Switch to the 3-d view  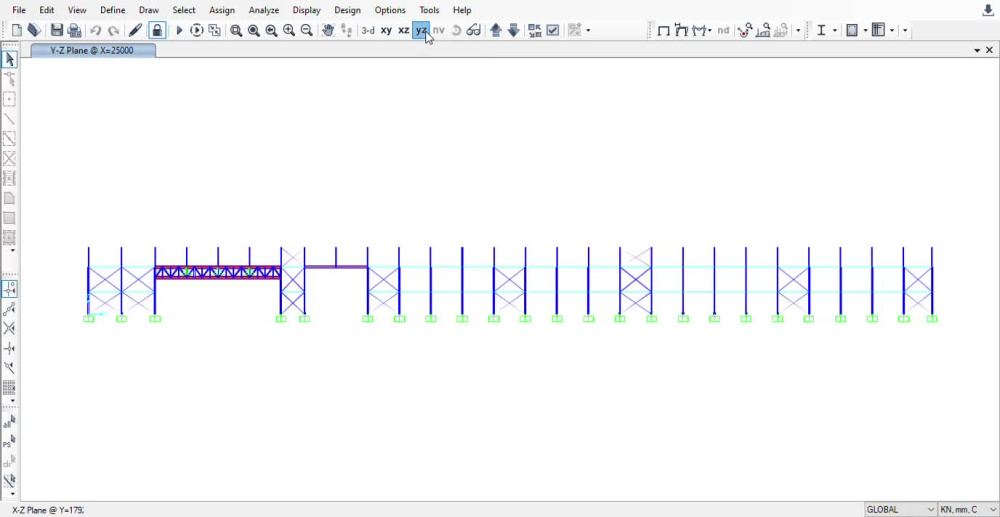tap(368, 30)
